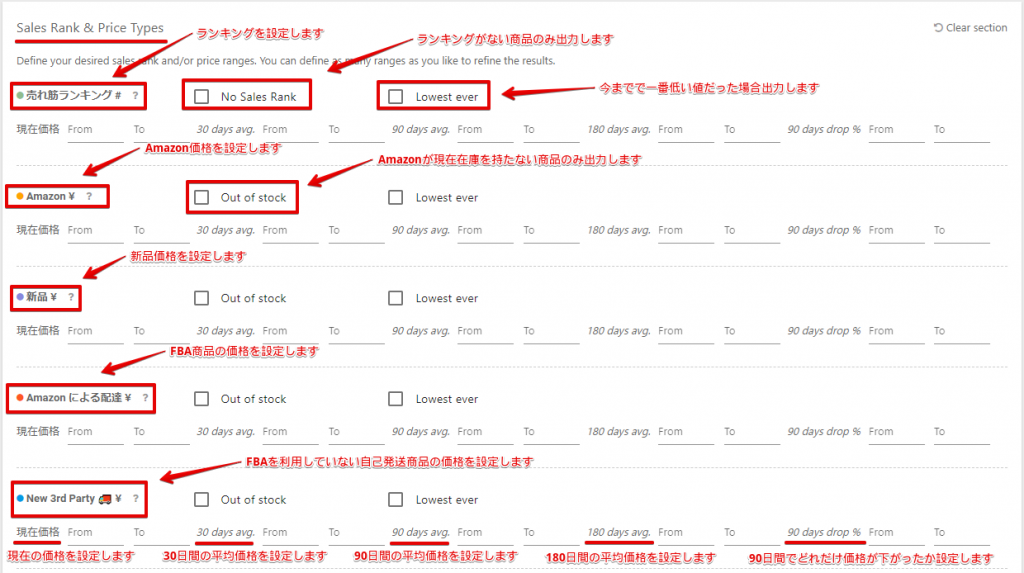The height and width of the screenshot is (573, 1024).
Task: Click the 現在価格 From field under 売れ筋ランキング
Action: (x=94, y=130)
